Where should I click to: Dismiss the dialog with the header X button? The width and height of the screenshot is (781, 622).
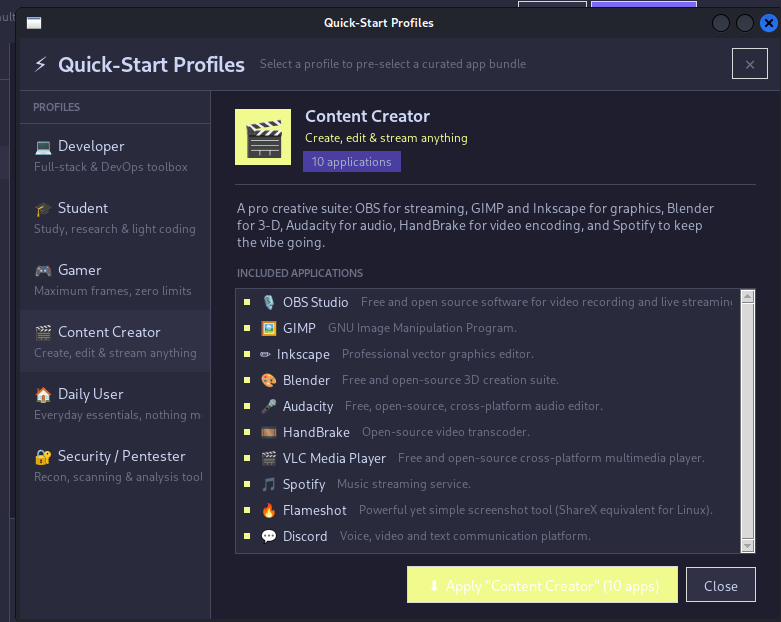coord(750,64)
